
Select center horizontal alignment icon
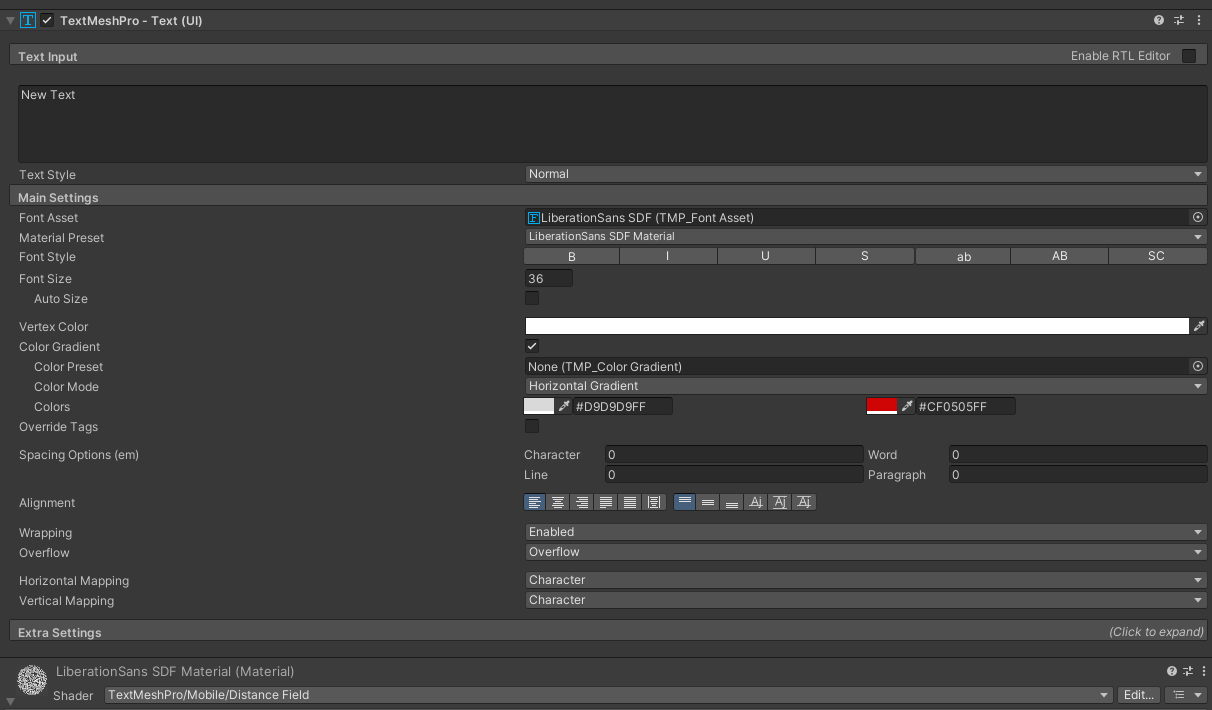558,502
